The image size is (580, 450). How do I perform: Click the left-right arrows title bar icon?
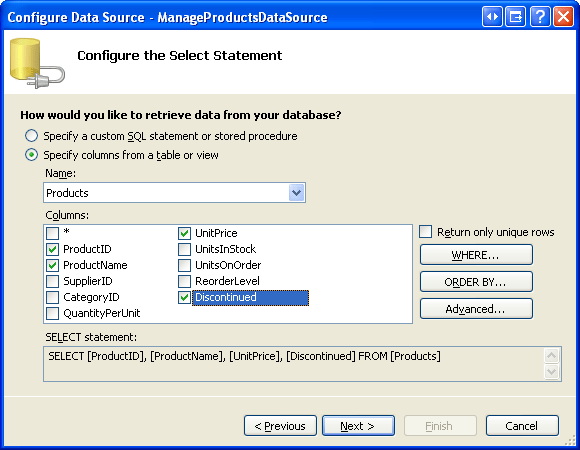(492, 17)
